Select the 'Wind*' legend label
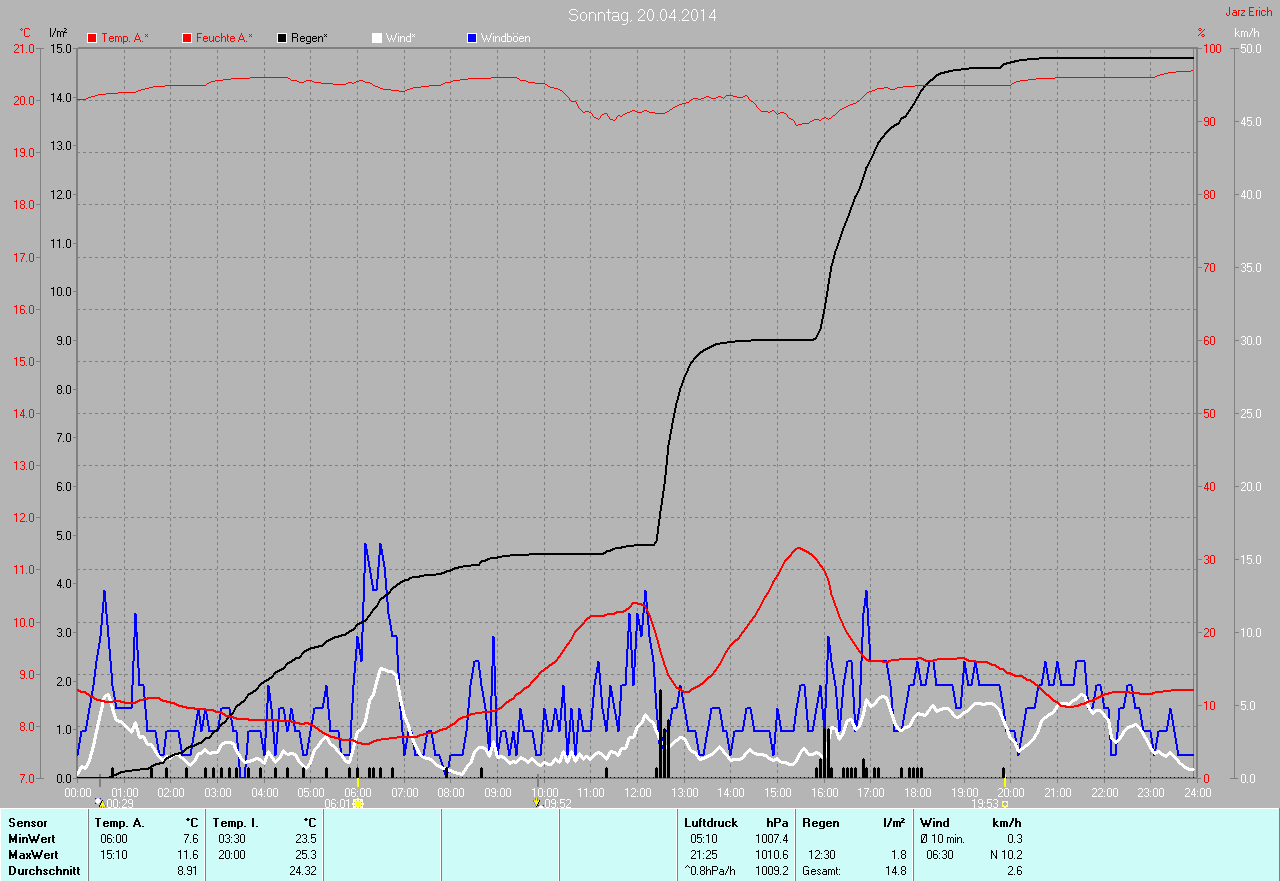1280x881 pixels. pos(401,38)
